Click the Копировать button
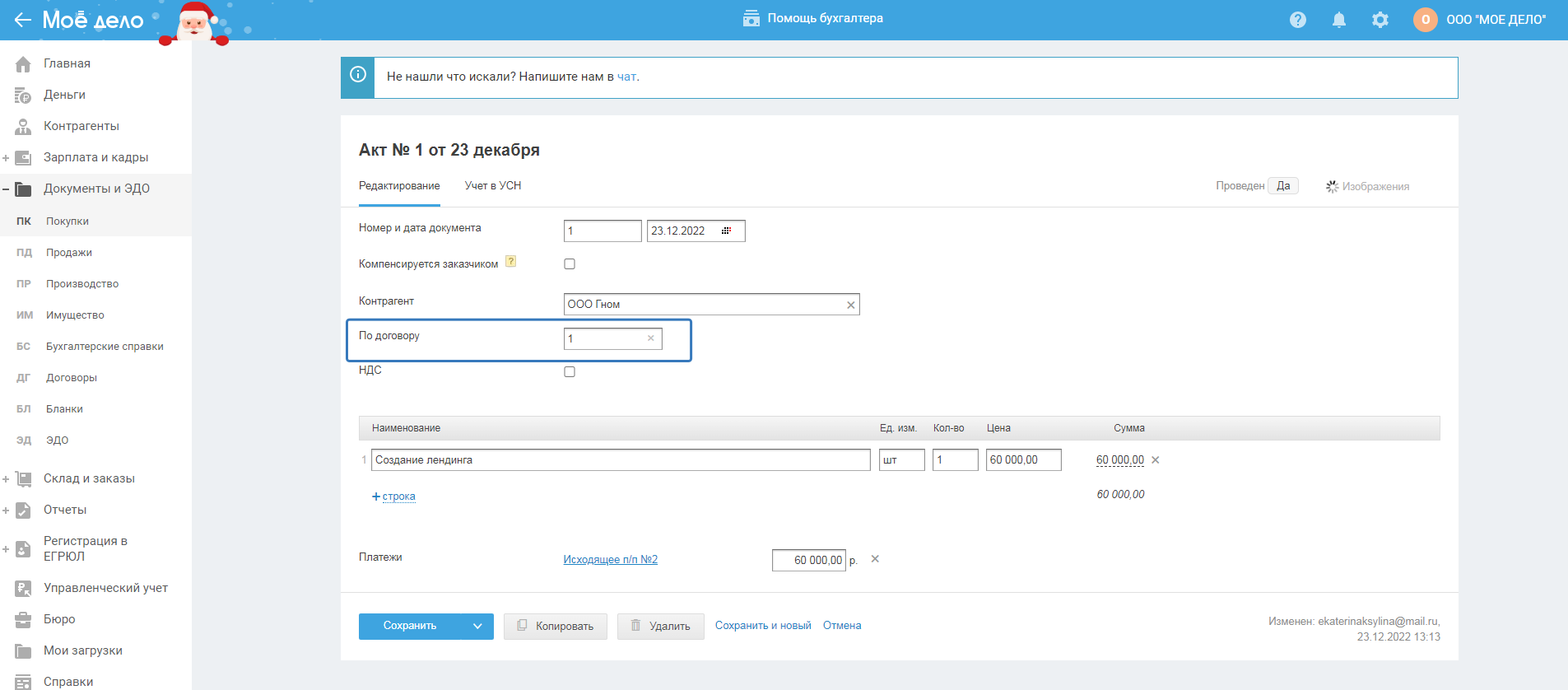This screenshot has height=690, width=1568. pos(556,627)
